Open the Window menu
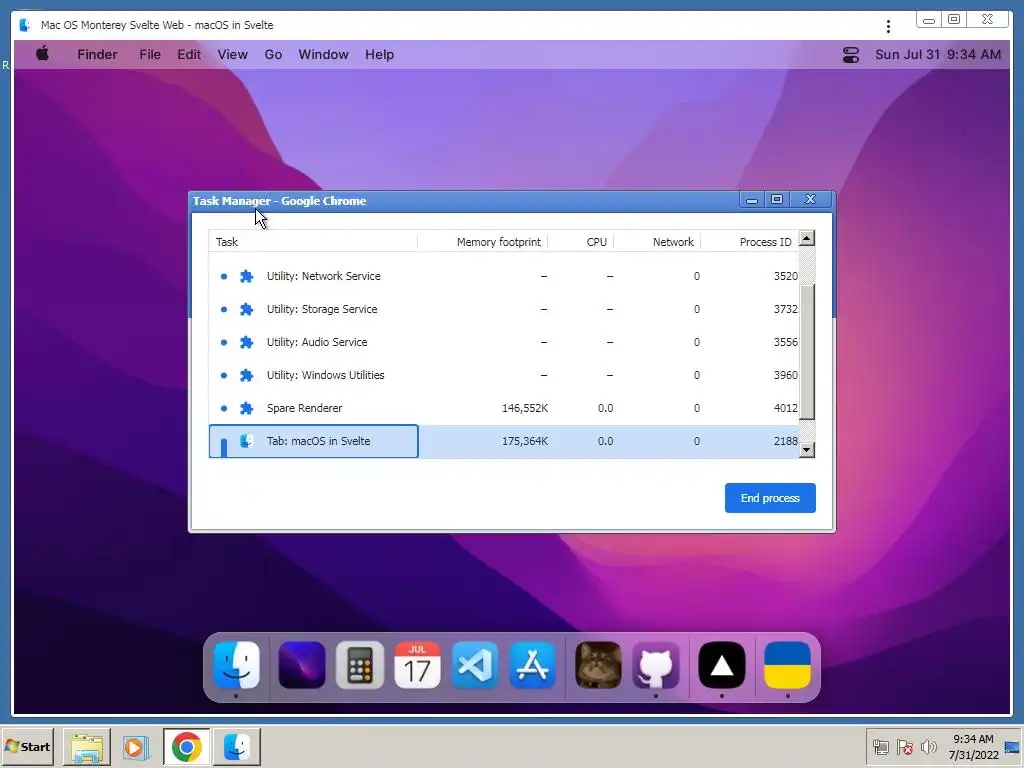 click(323, 55)
